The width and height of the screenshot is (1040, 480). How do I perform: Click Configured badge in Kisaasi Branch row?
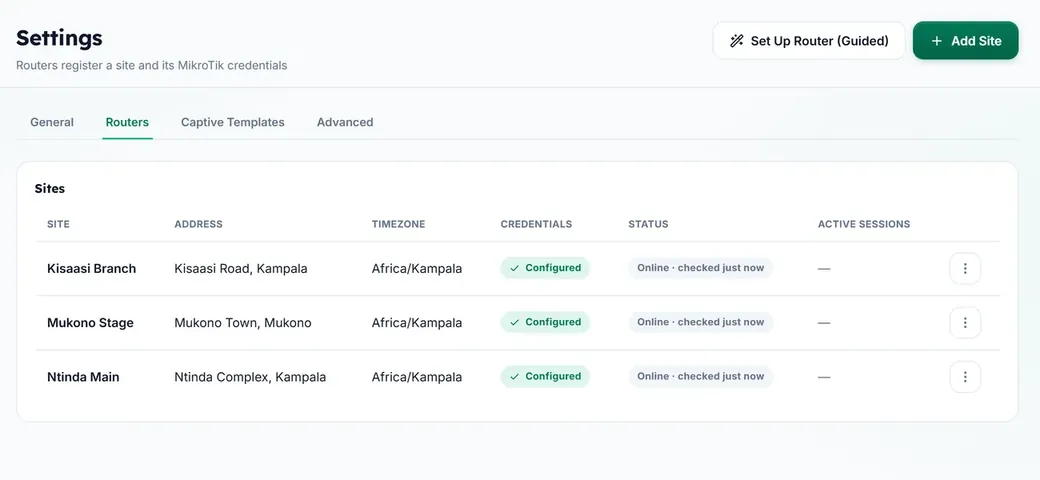[x=545, y=268]
